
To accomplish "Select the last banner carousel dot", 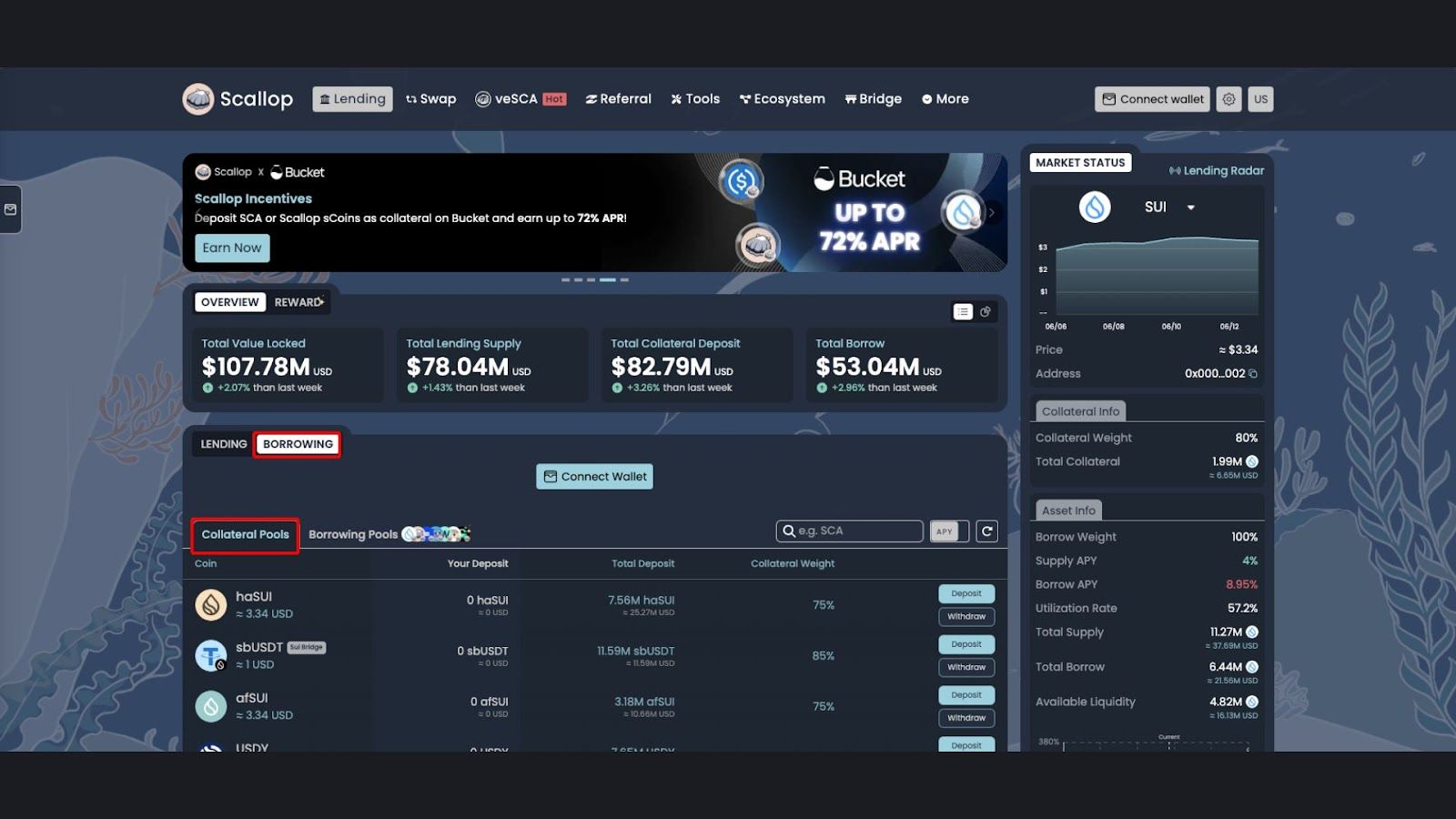I will 624,279.
